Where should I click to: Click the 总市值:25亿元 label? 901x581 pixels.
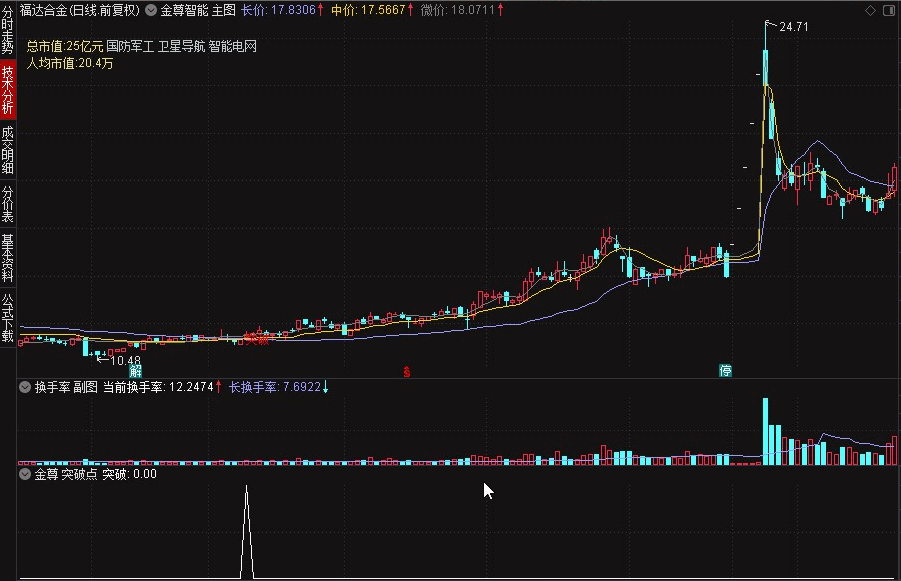point(65,46)
